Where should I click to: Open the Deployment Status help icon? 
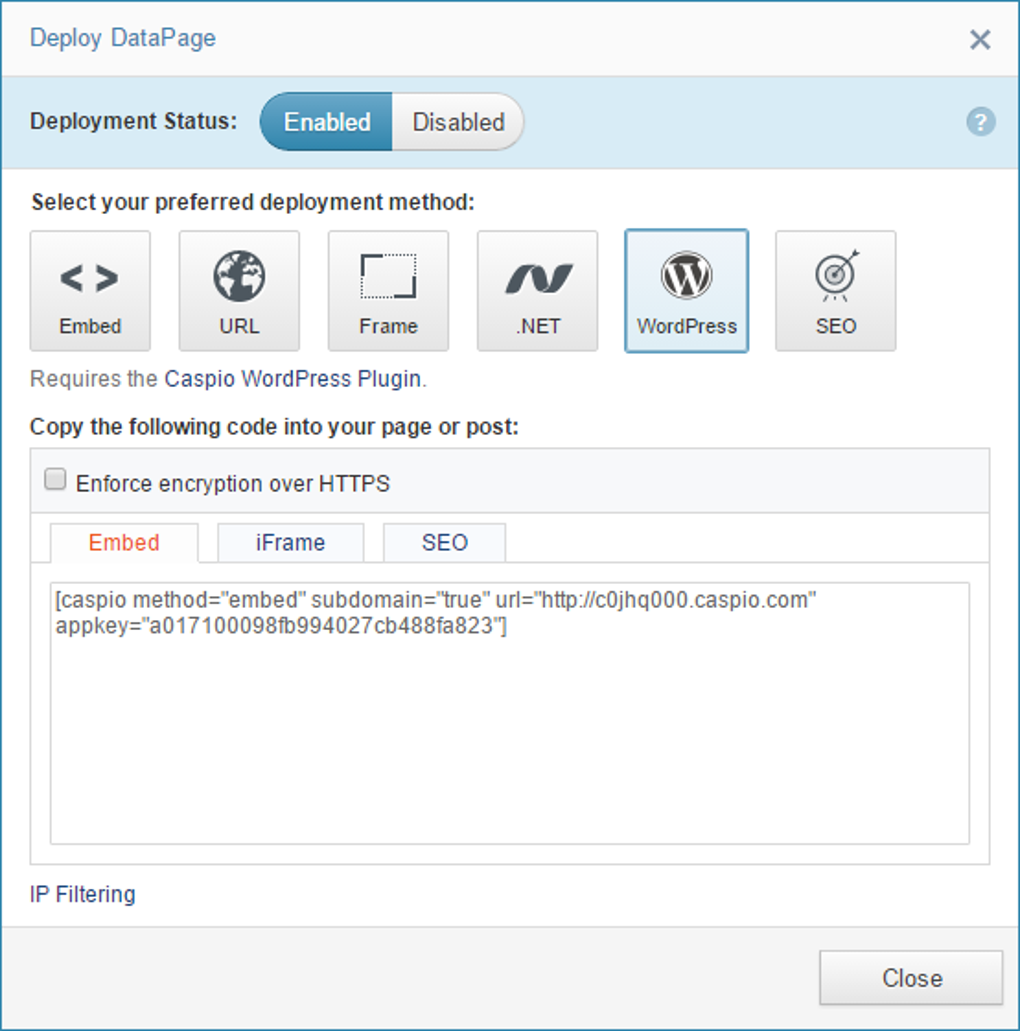[x=980, y=121]
